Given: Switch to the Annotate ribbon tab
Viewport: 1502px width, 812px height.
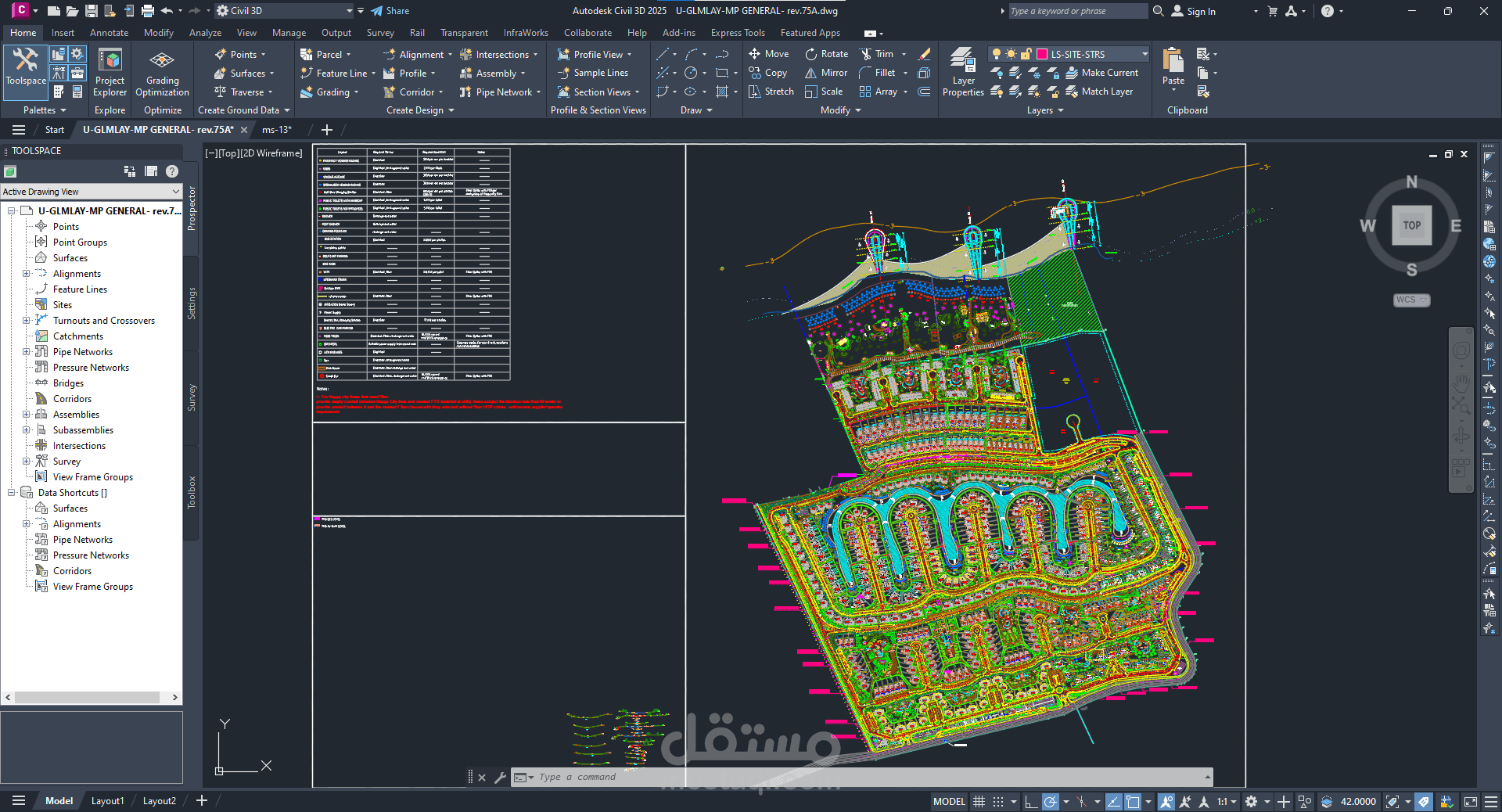Looking at the screenshot, I should click(x=109, y=33).
